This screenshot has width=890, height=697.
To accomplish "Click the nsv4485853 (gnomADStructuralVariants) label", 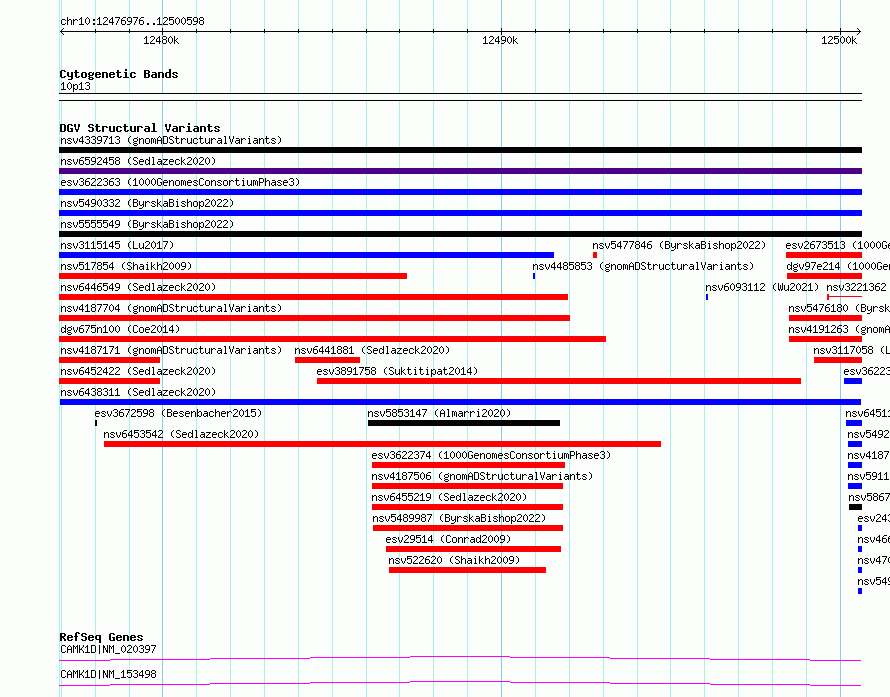I will click(643, 266).
